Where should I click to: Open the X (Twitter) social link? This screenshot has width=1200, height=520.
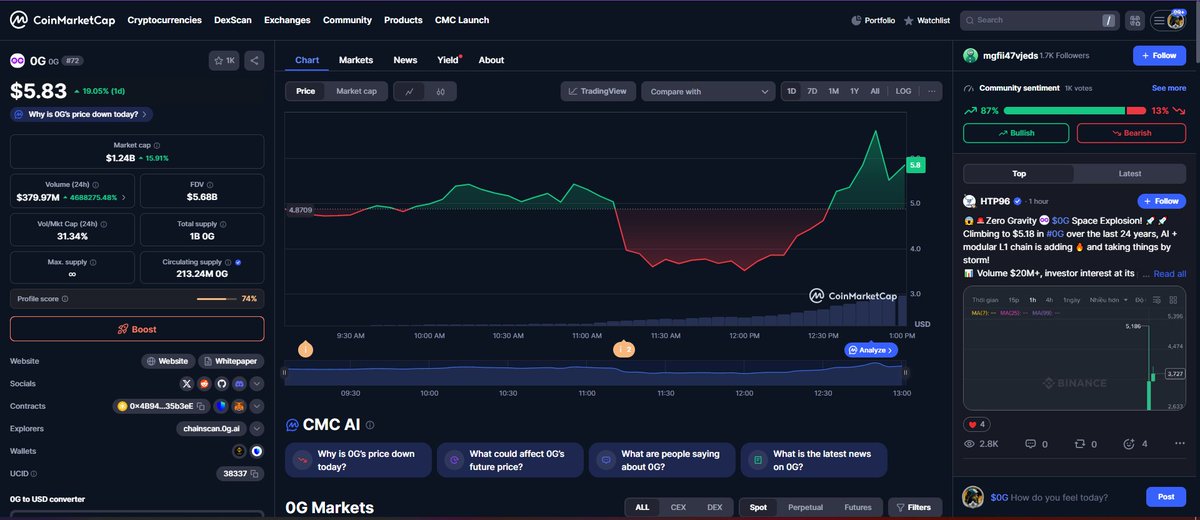tap(187, 383)
